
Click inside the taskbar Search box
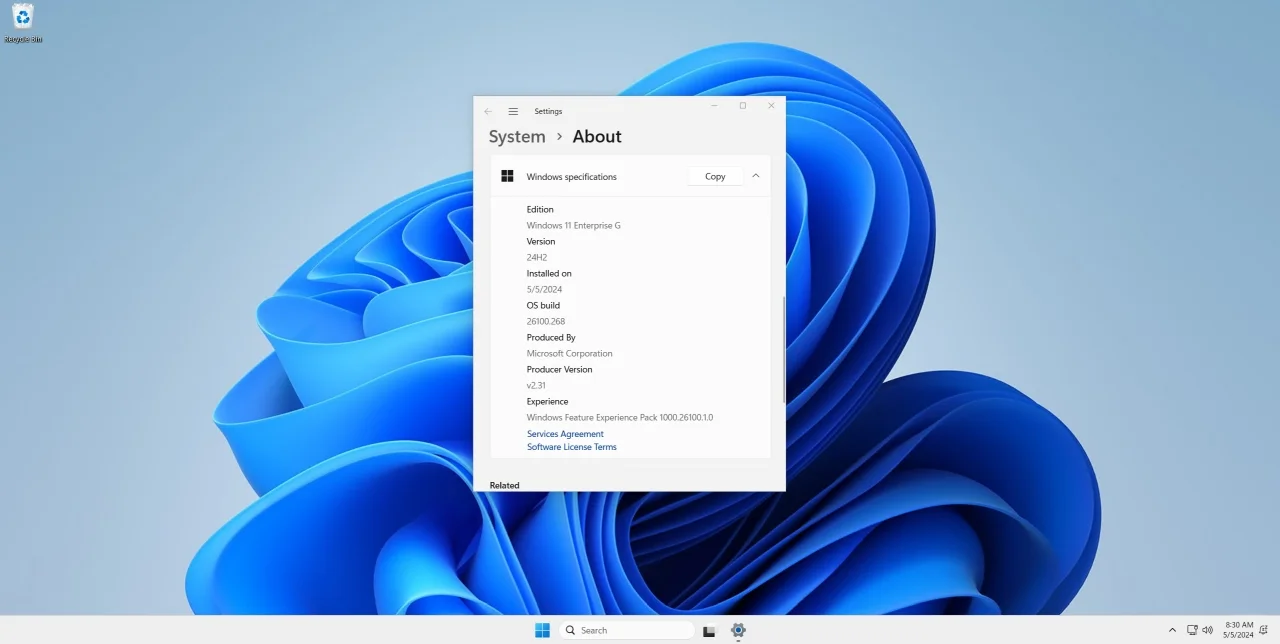point(627,629)
